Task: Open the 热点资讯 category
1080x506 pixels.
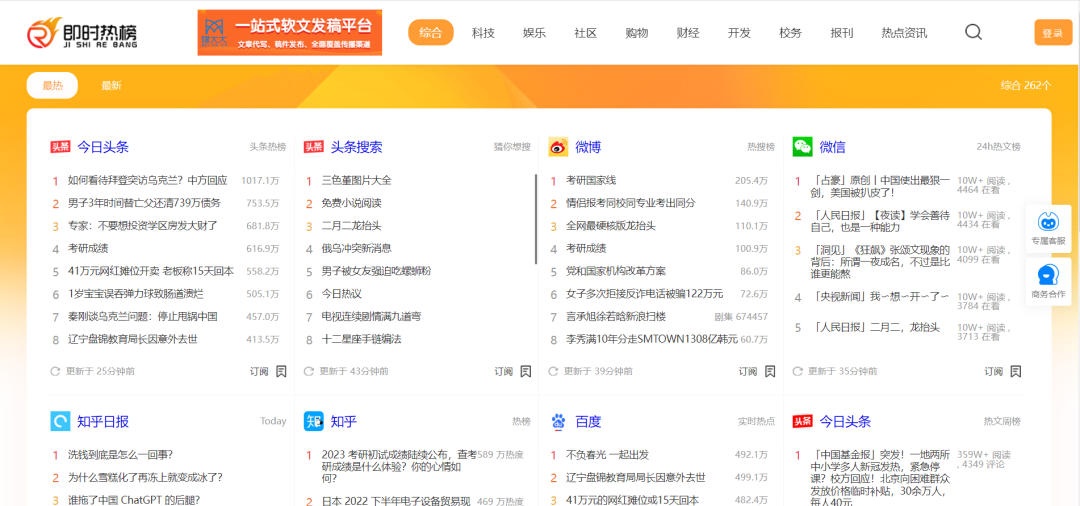Action: [904, 32]
